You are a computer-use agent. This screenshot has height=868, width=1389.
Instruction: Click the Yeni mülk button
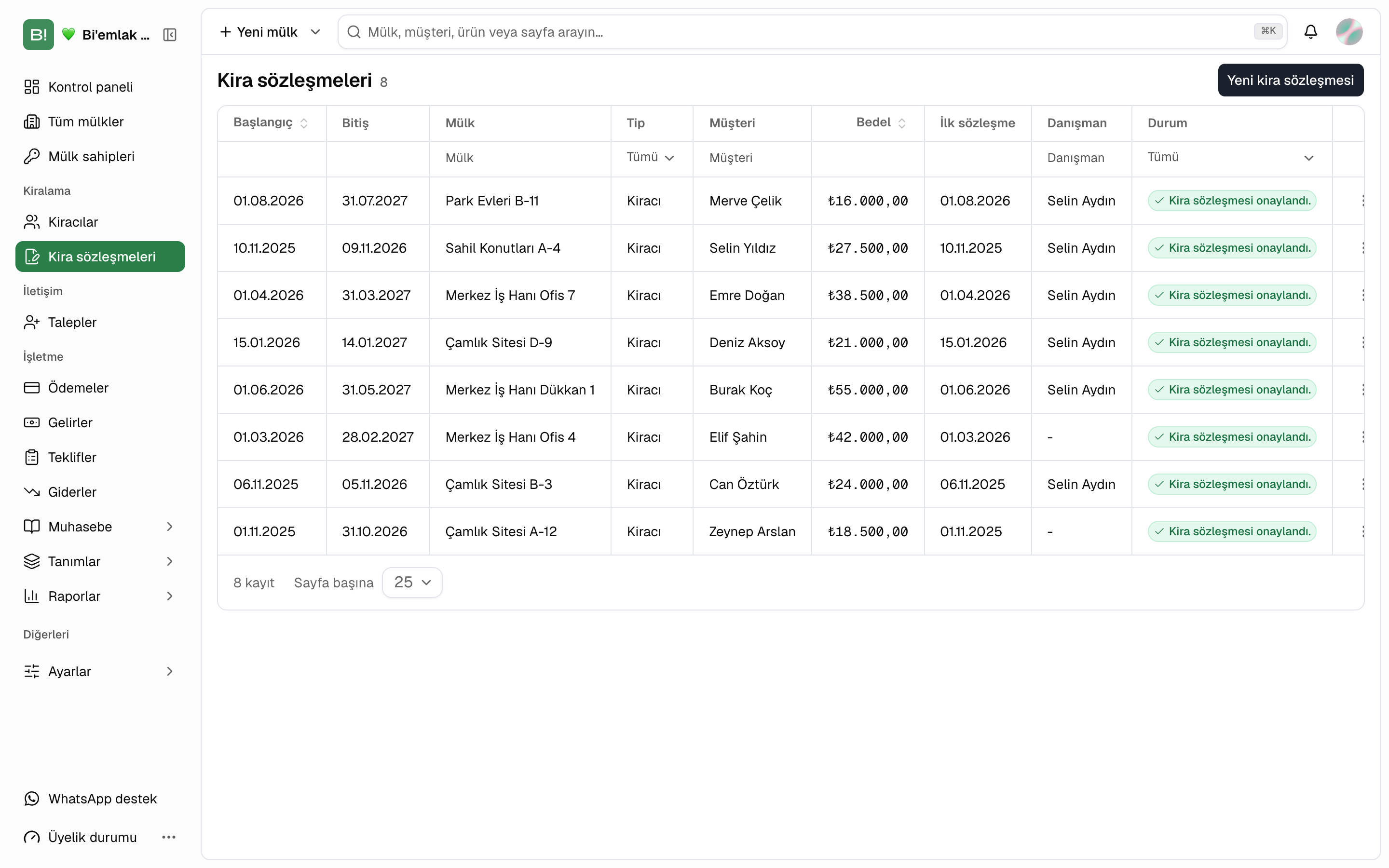click(259, 31)
